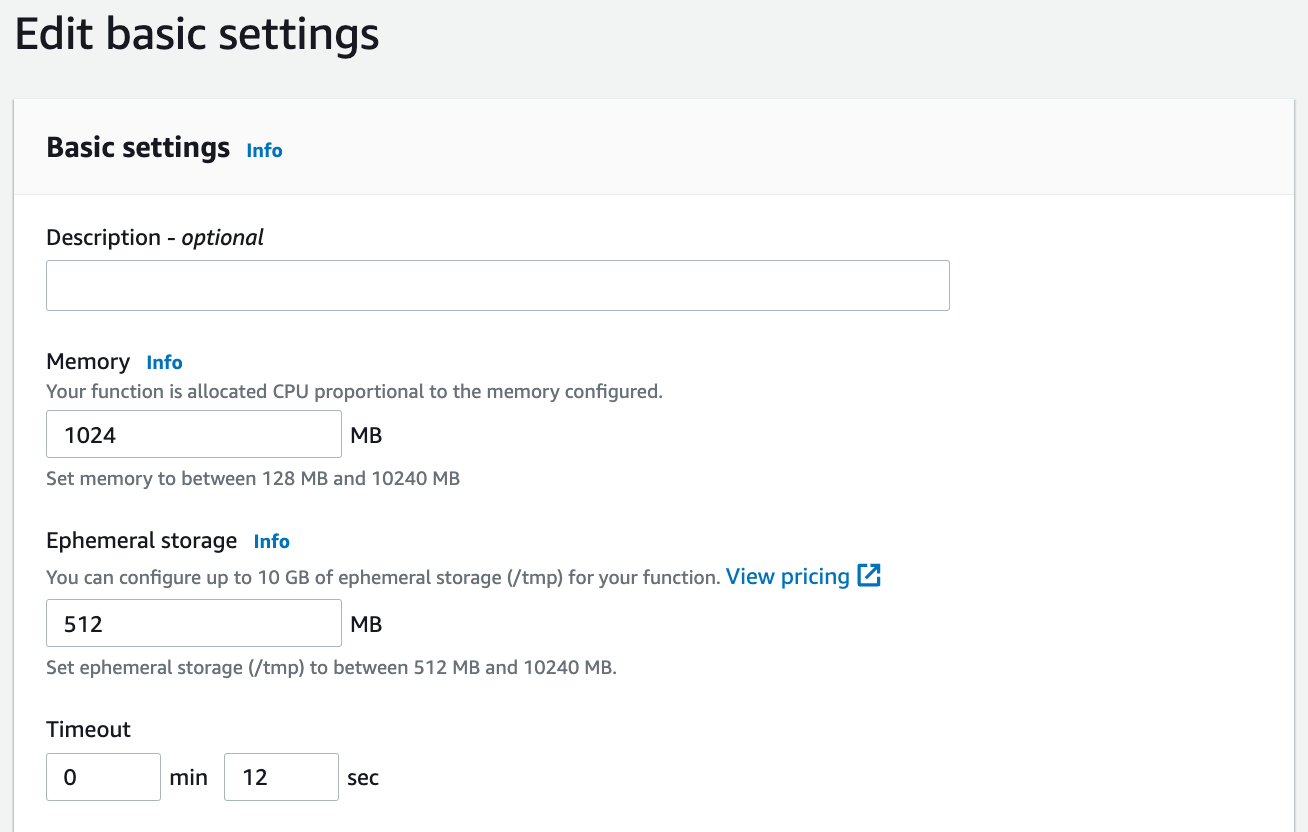The width and height of the screenshot is (1308, 832).
Task: Click the ephemeral storage range hint text
Action: click(331, 667)
